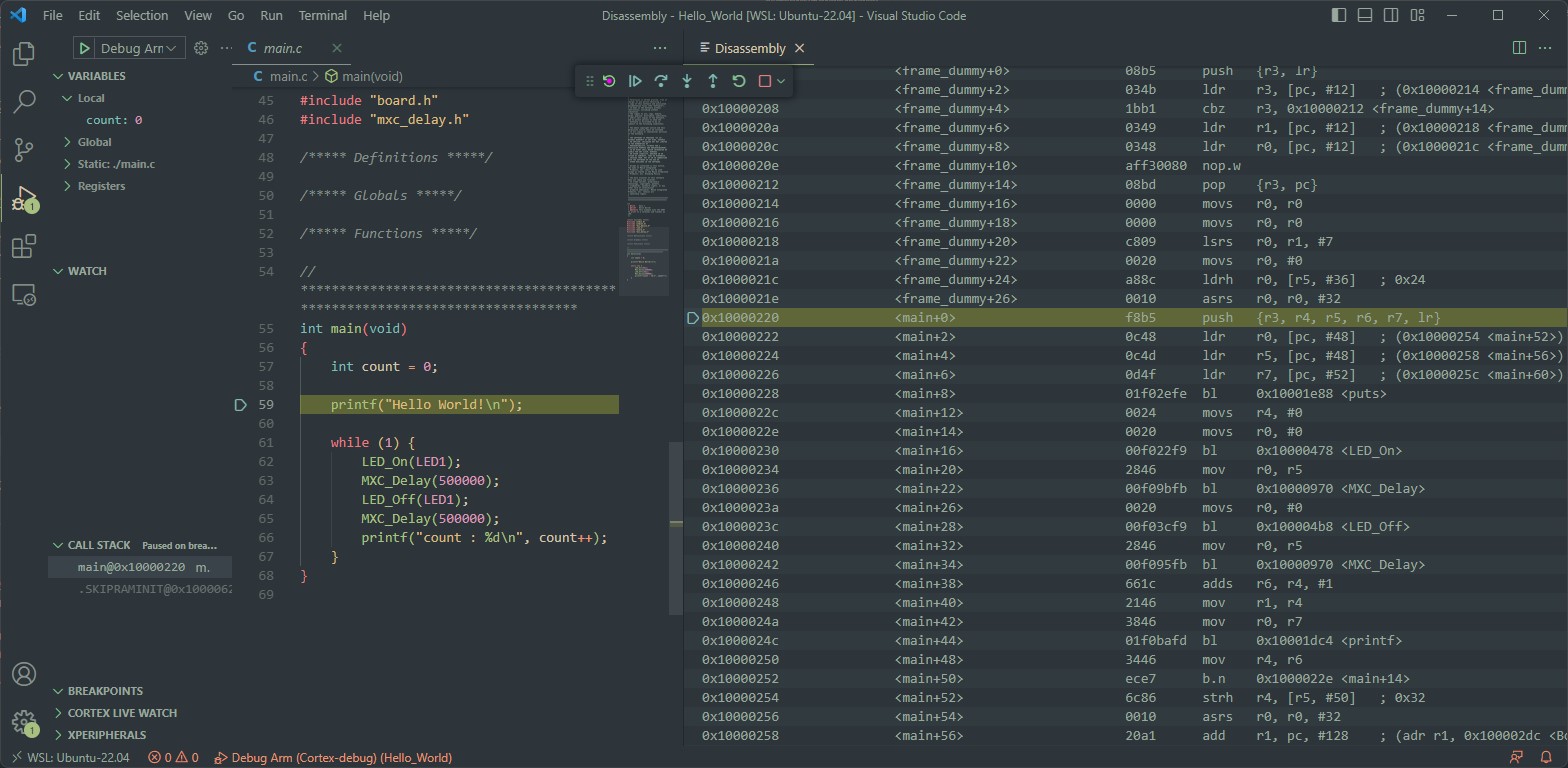Open launch.json with the gear icon
Image resolution: width=1568 pixels, height=768 pixels.
pyautogui.click(x=201, y=48)
